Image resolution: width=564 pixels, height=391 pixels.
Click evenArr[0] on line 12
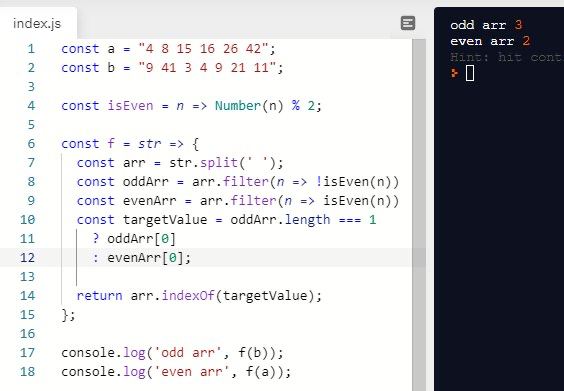point(145,258)
